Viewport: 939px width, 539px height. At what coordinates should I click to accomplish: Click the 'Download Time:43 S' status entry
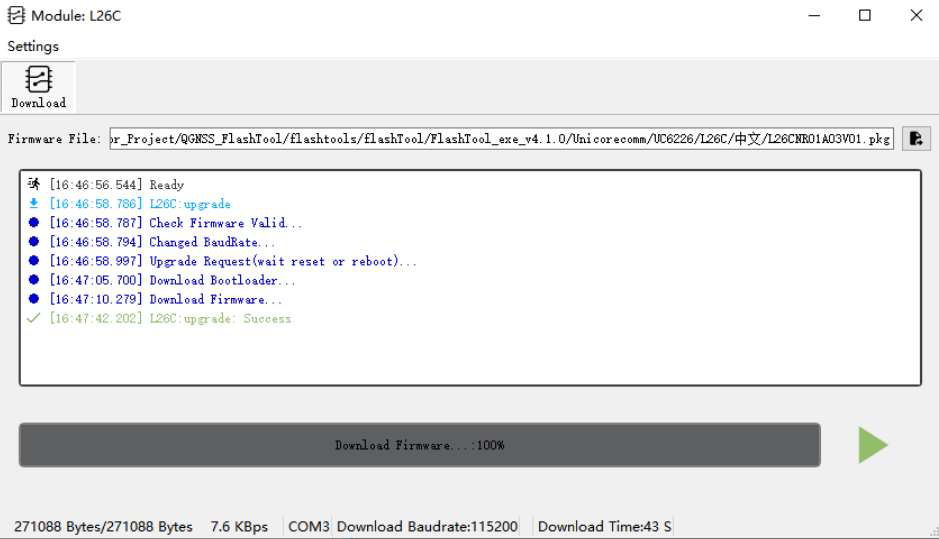click(604, 526)
